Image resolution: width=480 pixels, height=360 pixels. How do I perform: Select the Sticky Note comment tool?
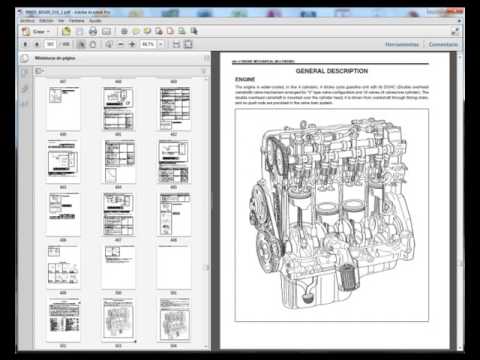coord(136,31)
